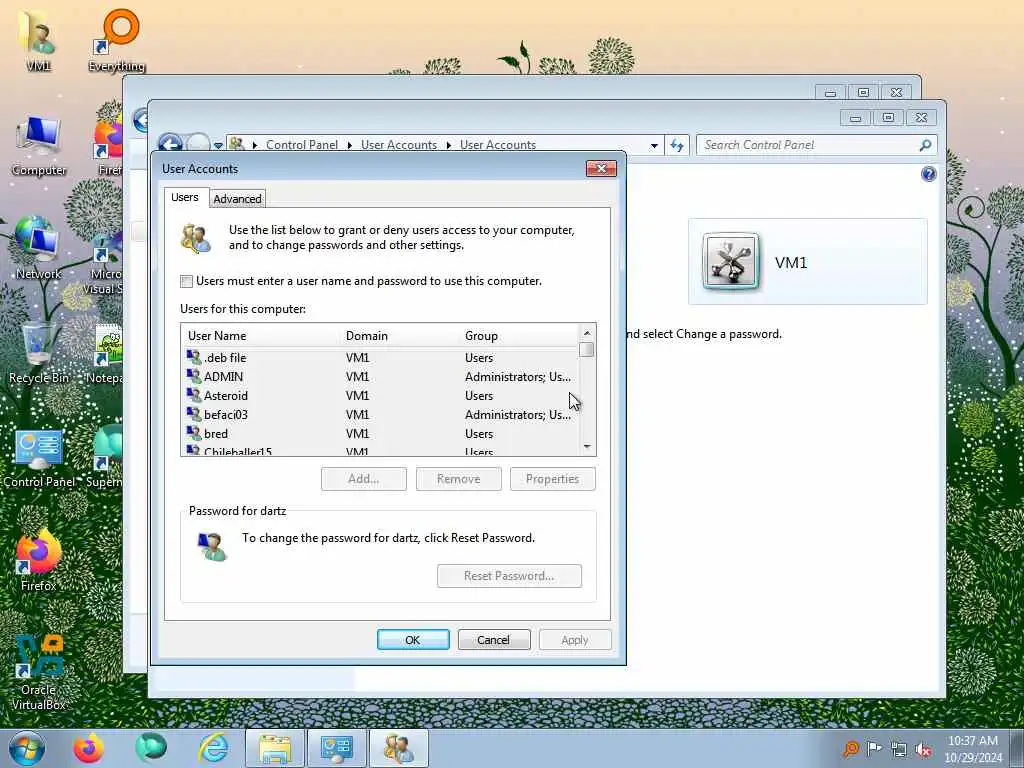Open the Recycle Bin desktop icon

[39, 353]
